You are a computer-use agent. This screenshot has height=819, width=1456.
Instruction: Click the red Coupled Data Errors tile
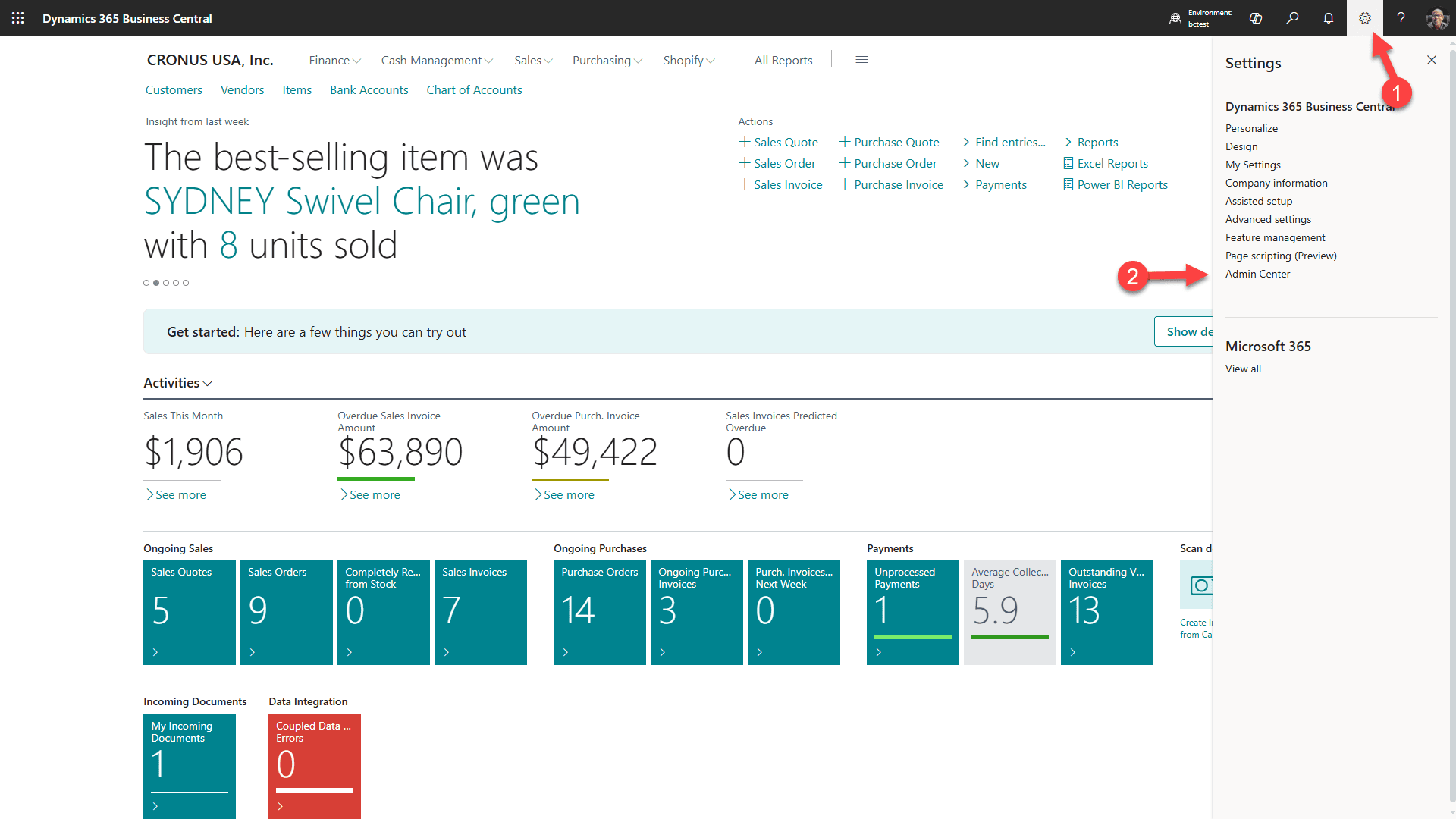(x=315, y=765)
